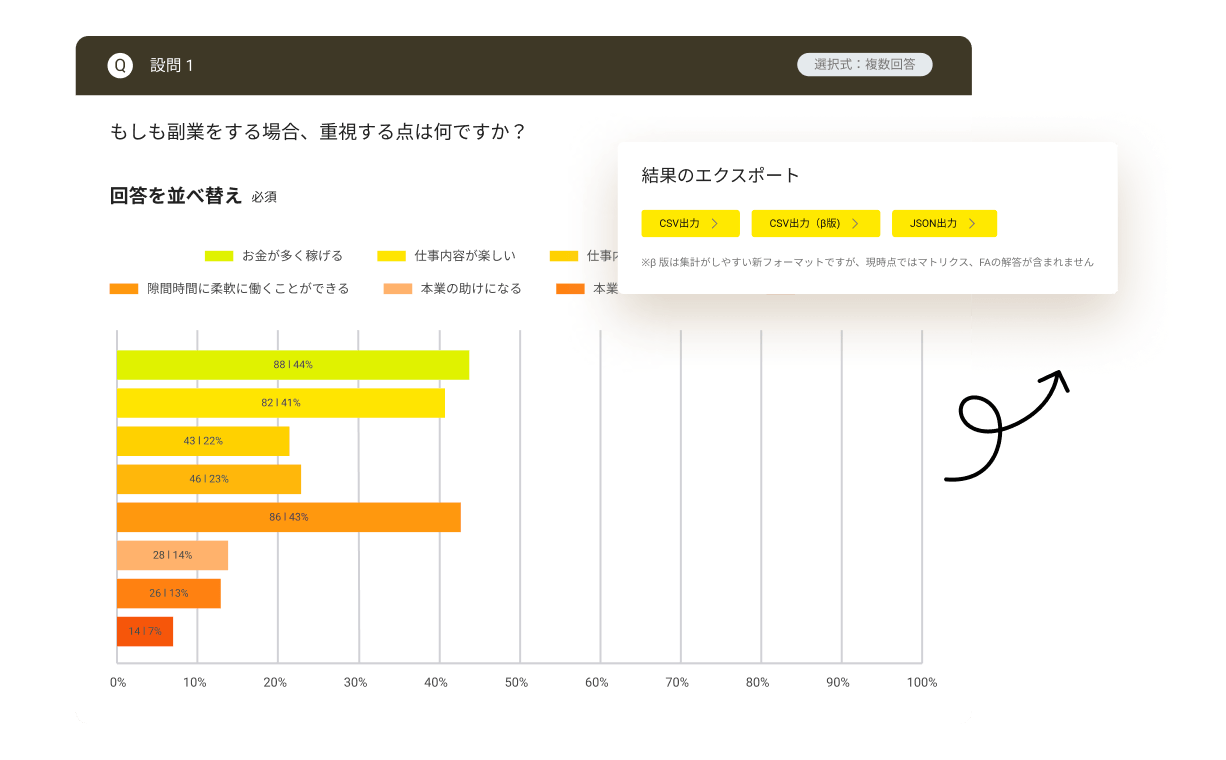Click the 結果のエクスポート heading
This screenshot has height=760, width=1226.
(718, 174)
